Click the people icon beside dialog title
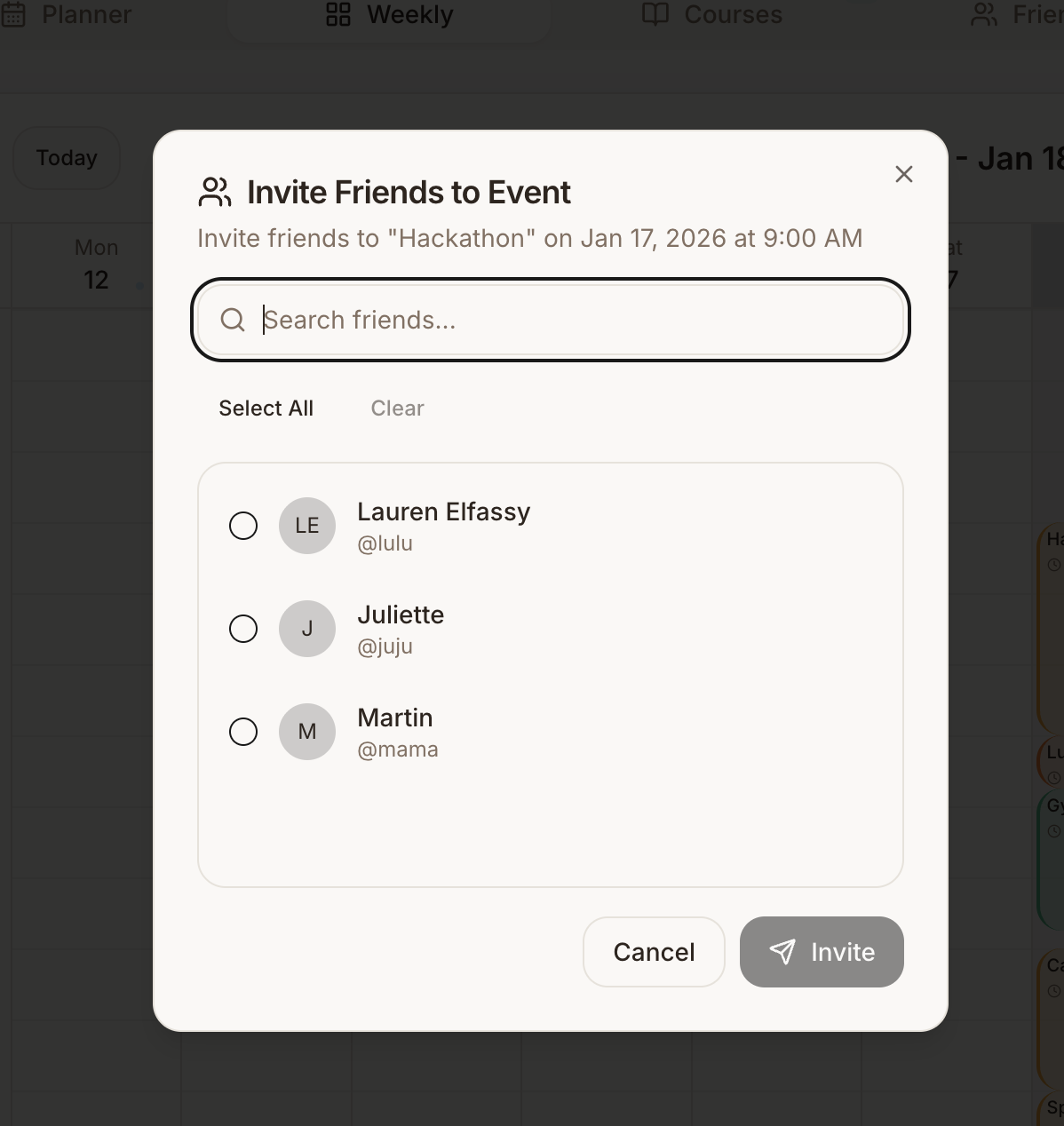Screen dimensions: 1064x1126 (215, 192)
